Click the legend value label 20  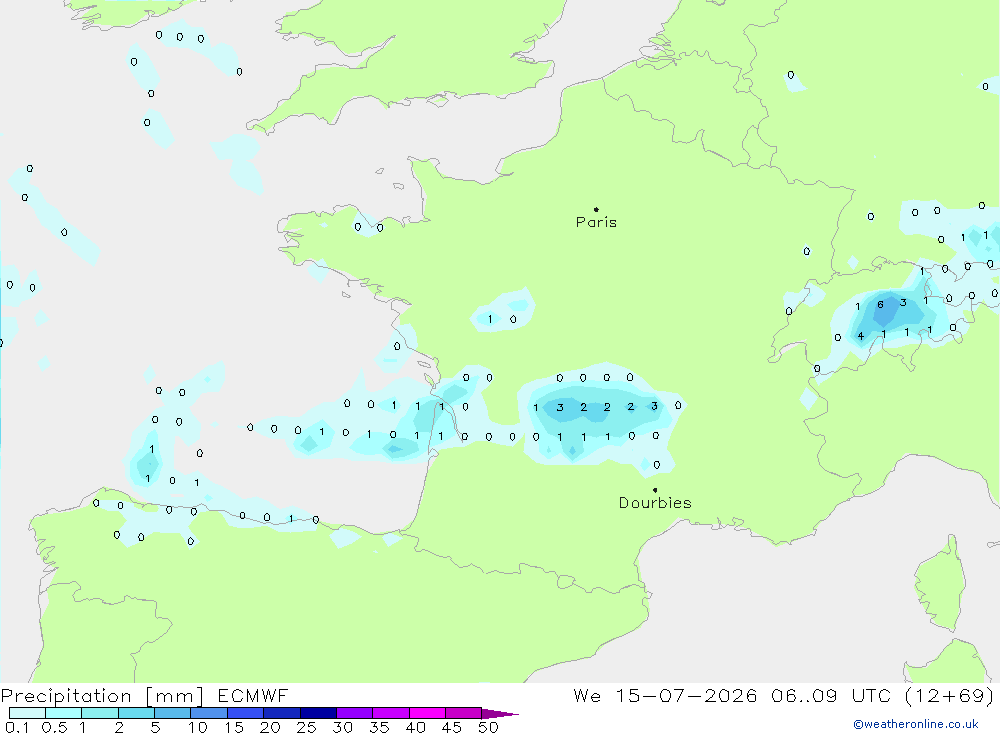(x=270, y=727)
